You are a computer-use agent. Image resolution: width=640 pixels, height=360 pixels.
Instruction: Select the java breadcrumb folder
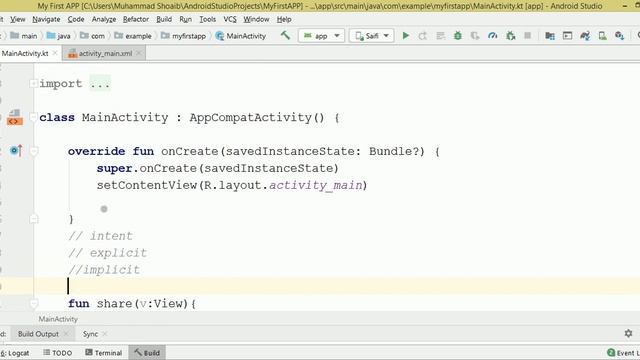(59, 36)
